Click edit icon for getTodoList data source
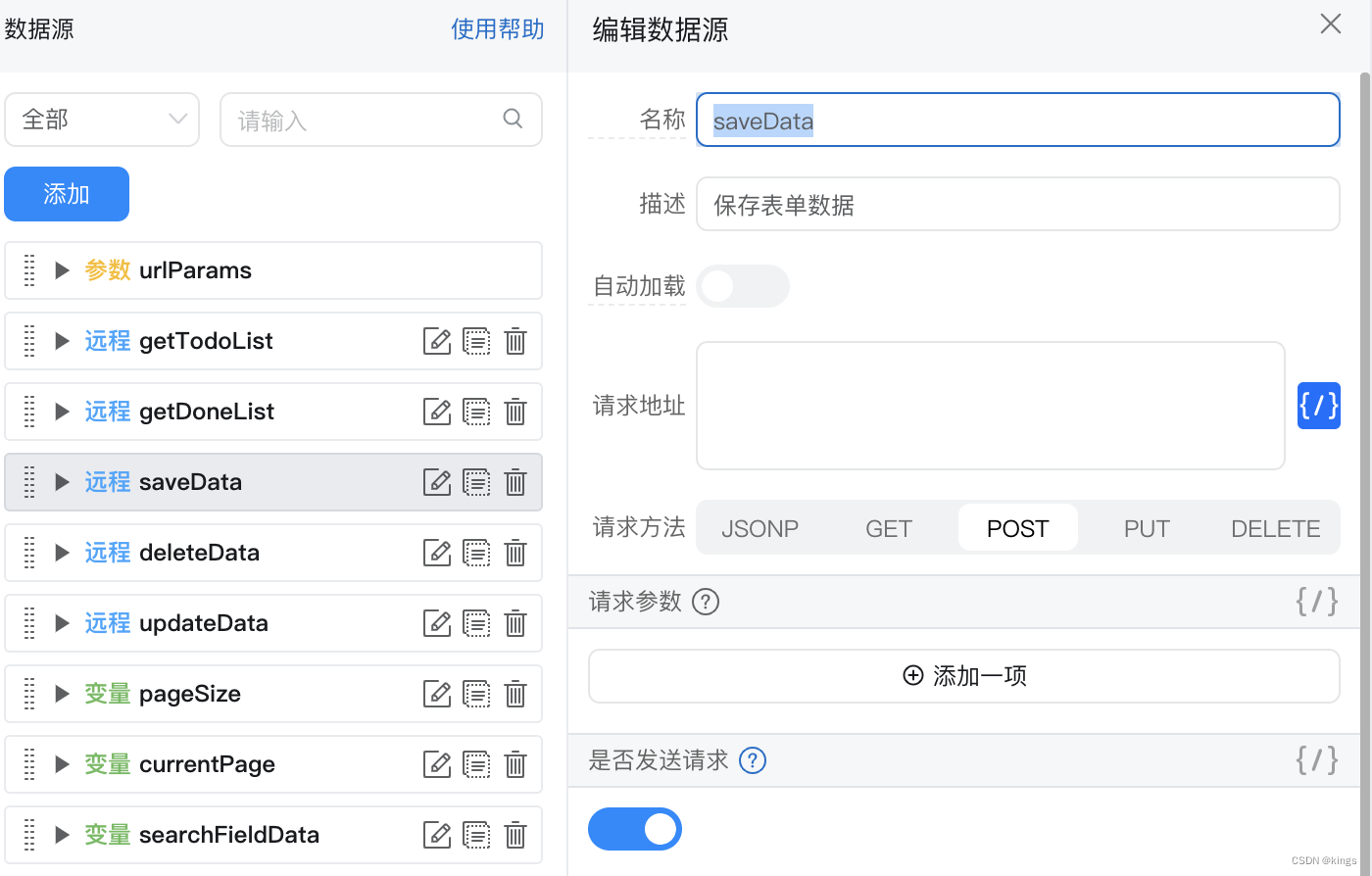Screen dimensions: 1372x876 [436, 341]
